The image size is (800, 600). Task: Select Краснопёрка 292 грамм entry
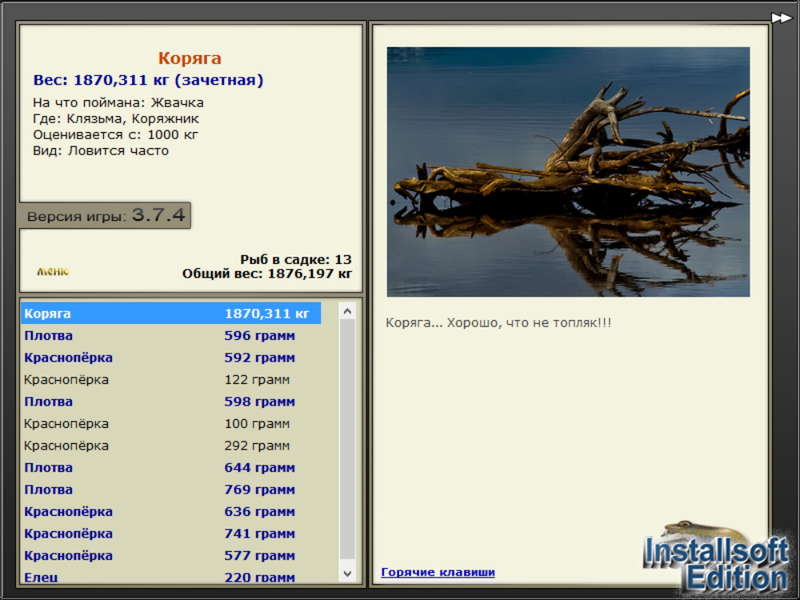click(x=171, y=445)
